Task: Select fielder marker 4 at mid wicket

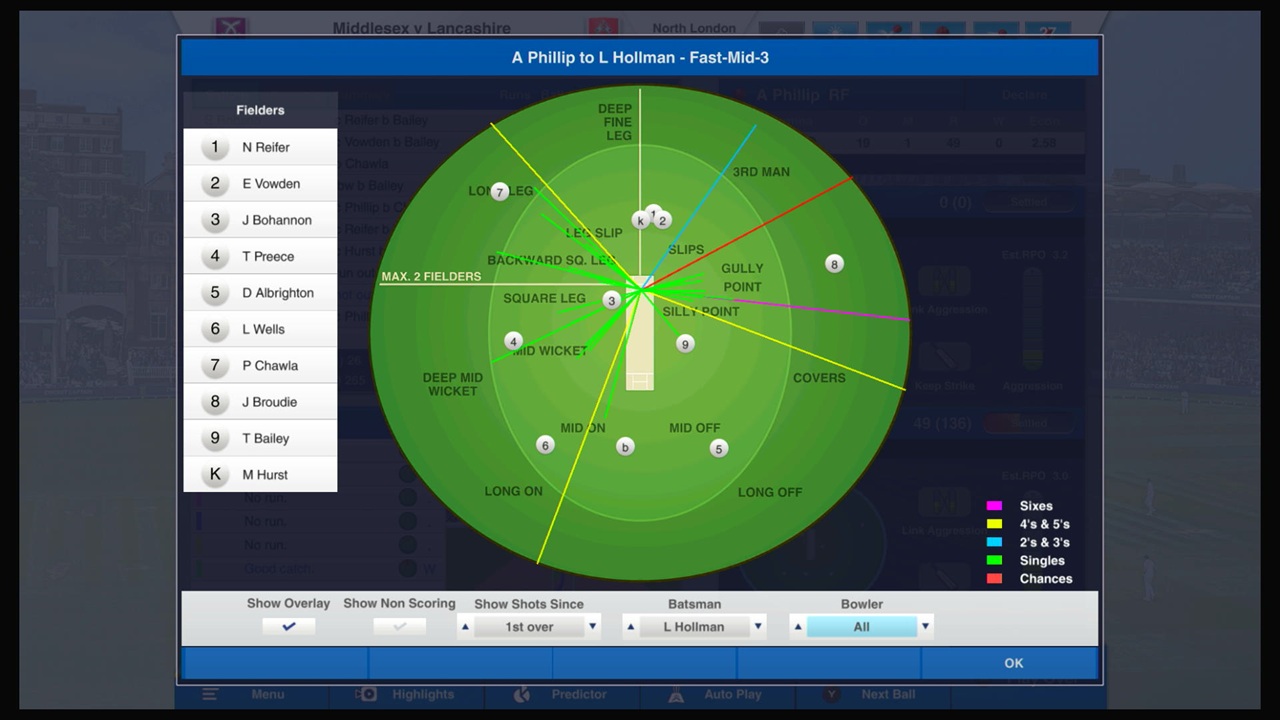Action: point(513,341)
